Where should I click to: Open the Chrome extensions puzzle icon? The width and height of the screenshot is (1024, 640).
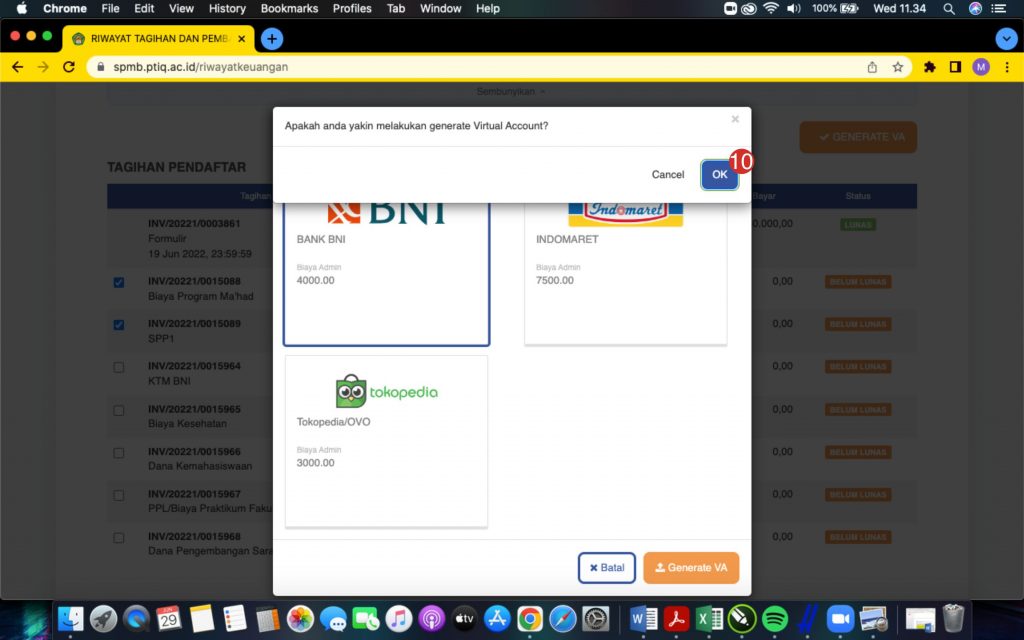(929, 67)
